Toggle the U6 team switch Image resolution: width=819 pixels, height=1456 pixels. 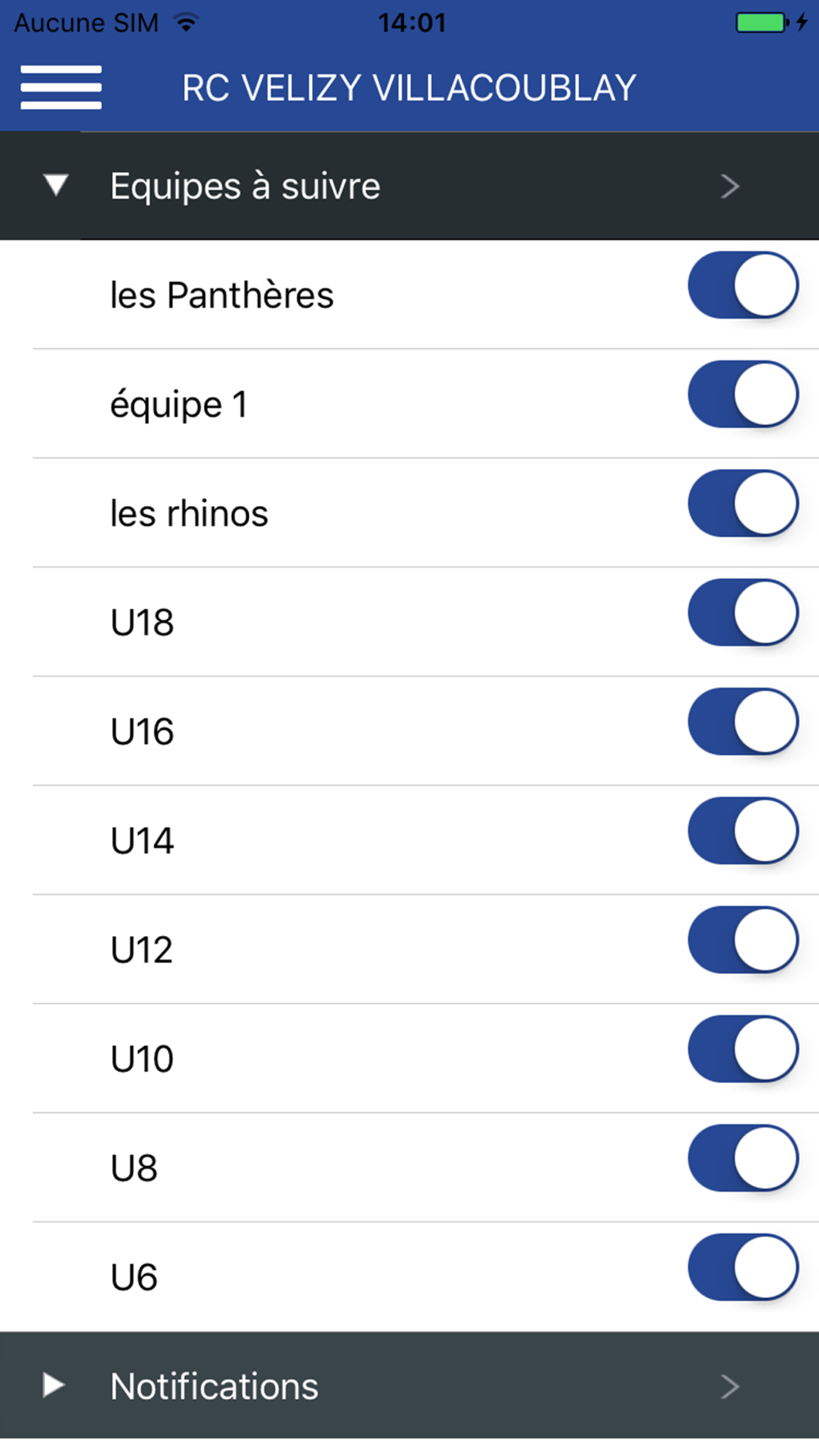click(x=744, y=1267)
